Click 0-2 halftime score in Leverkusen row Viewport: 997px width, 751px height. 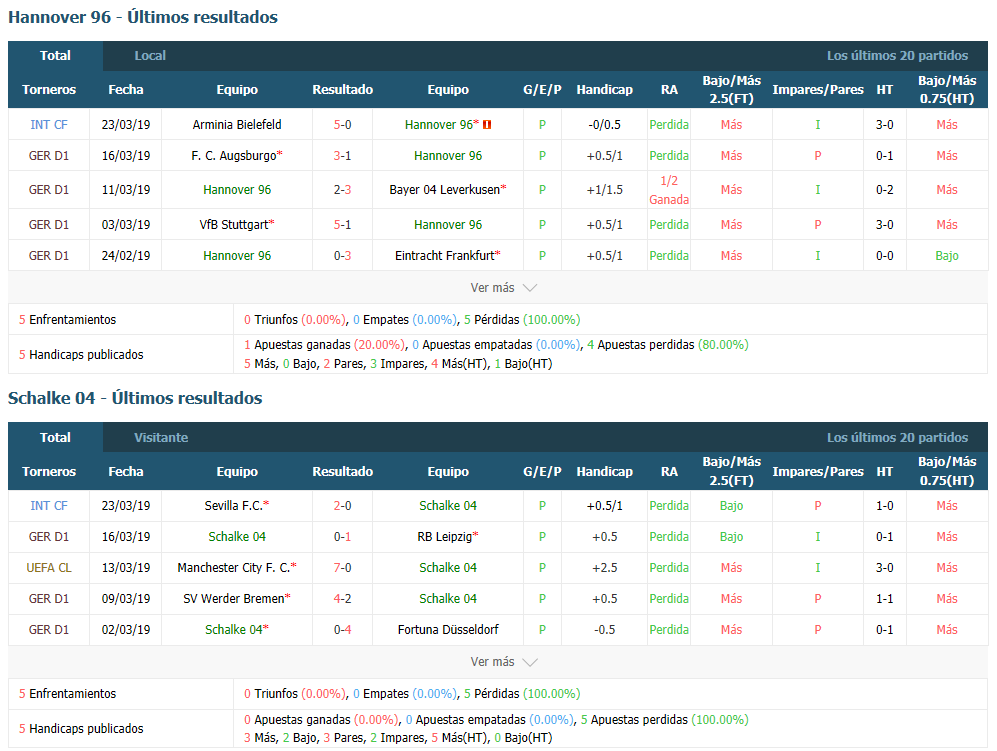click(x=884, y=189)
